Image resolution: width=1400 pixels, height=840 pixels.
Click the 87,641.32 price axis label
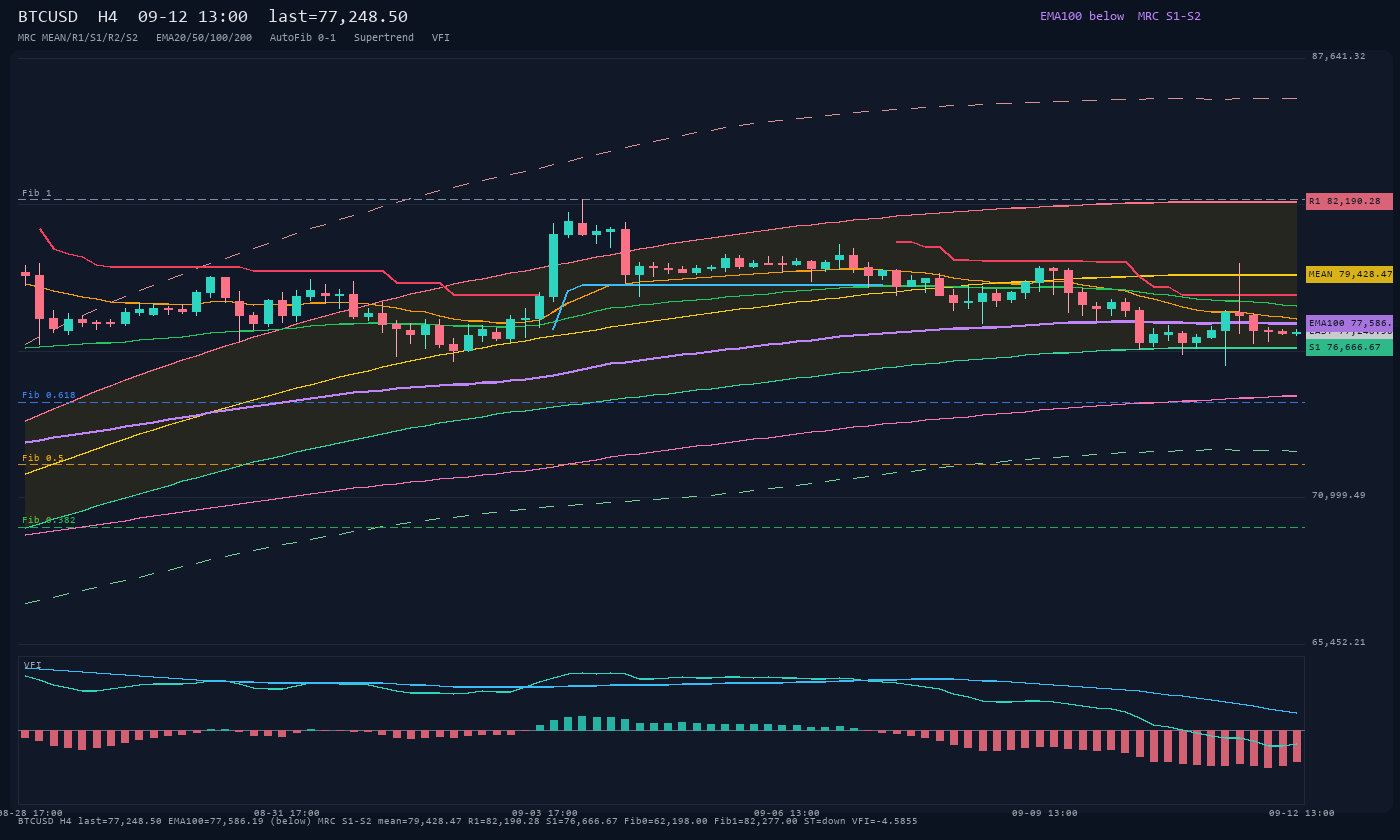pos(1338,56)
